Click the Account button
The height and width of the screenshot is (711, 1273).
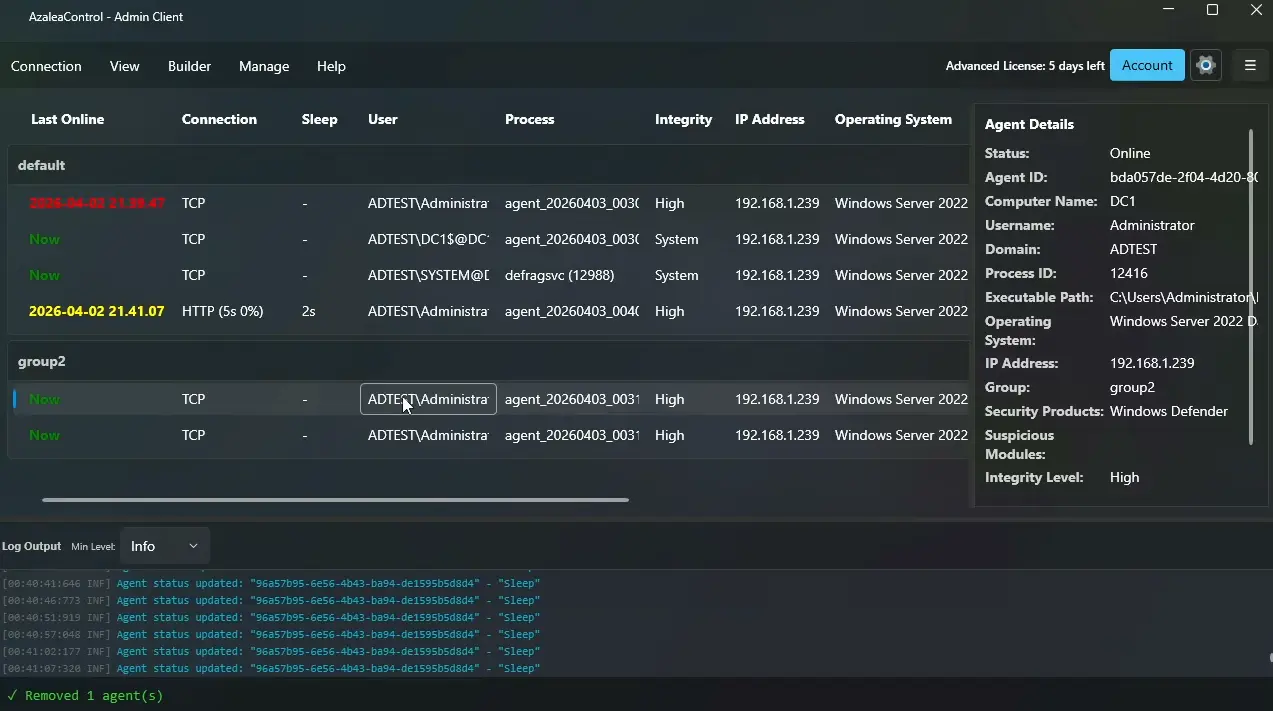tap(1147, 65)
